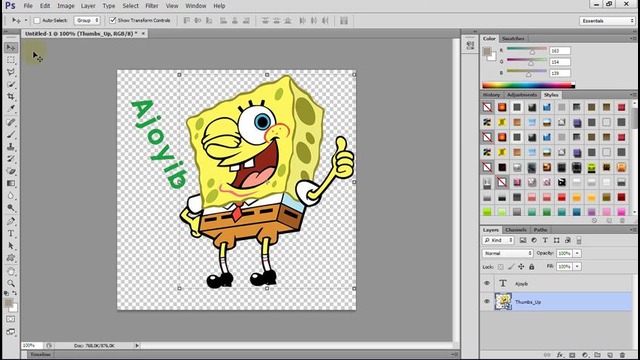This screenshot has height=360, width=640.
Task: Open the Filter menu
Action: point(152,6)
